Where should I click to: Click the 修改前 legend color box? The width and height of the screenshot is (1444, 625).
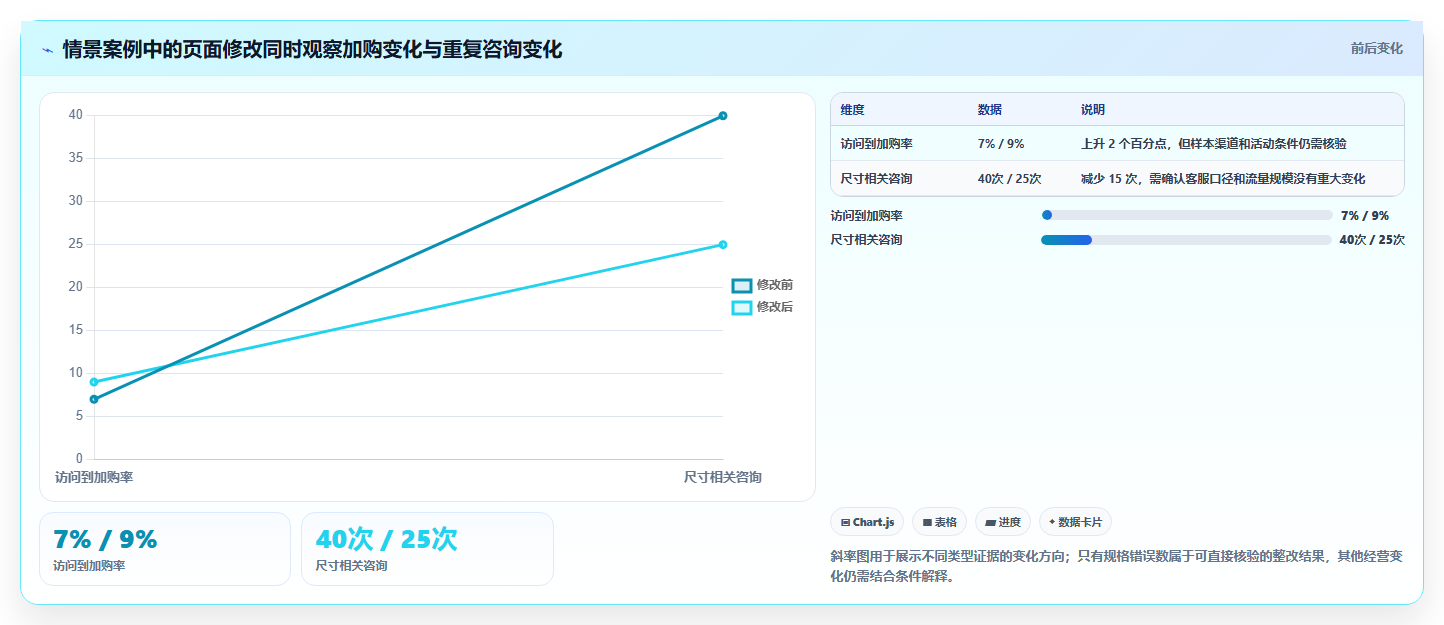(742, 286)
